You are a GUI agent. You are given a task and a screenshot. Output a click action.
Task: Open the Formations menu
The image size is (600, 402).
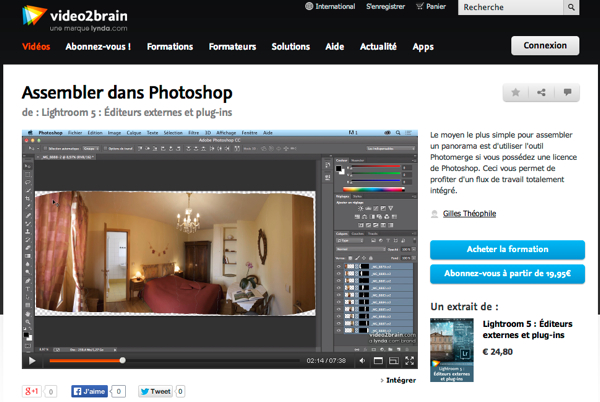(170, 47)
